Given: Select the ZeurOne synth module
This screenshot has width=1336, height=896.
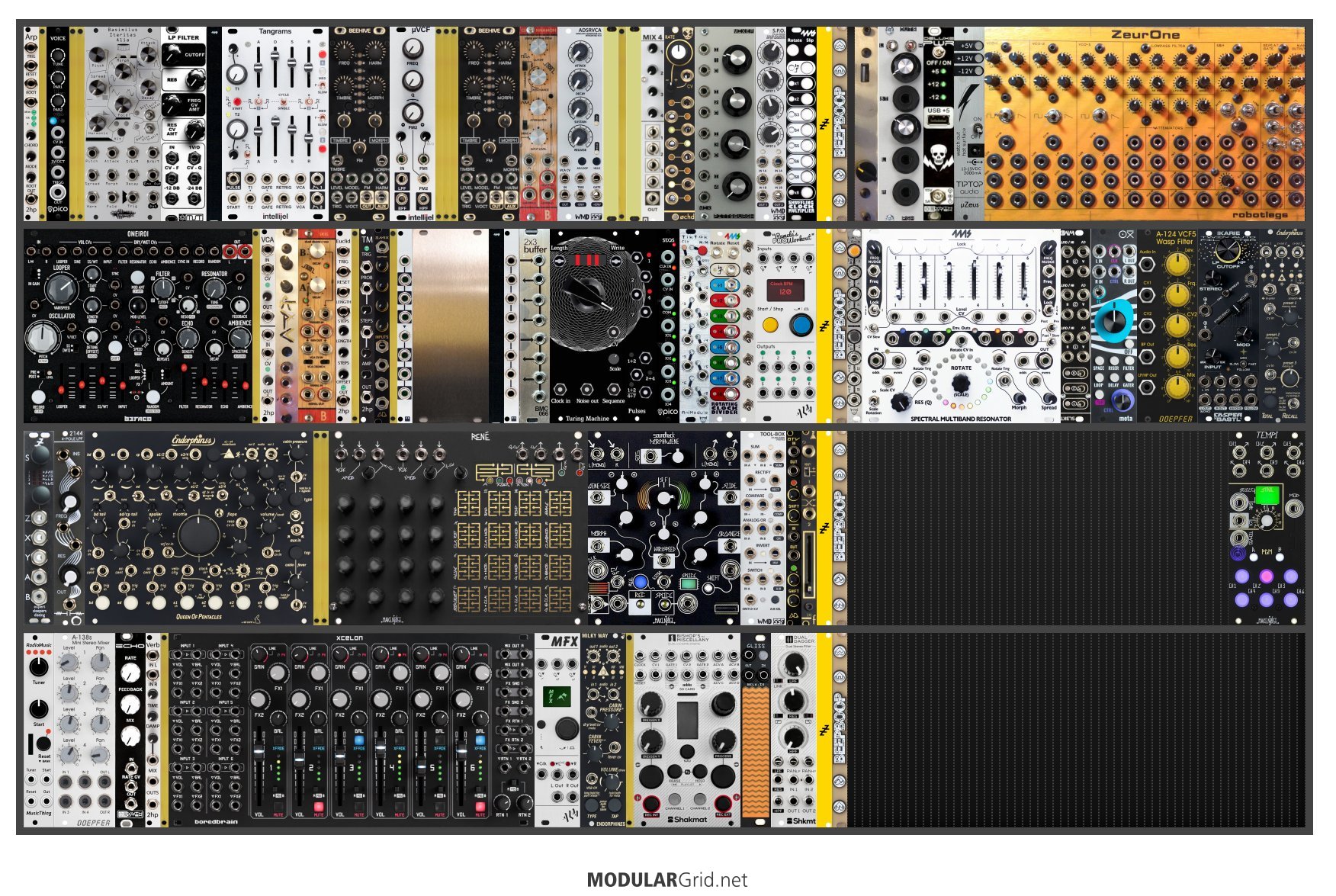Looking at the screenshot, I should 1144,124.
